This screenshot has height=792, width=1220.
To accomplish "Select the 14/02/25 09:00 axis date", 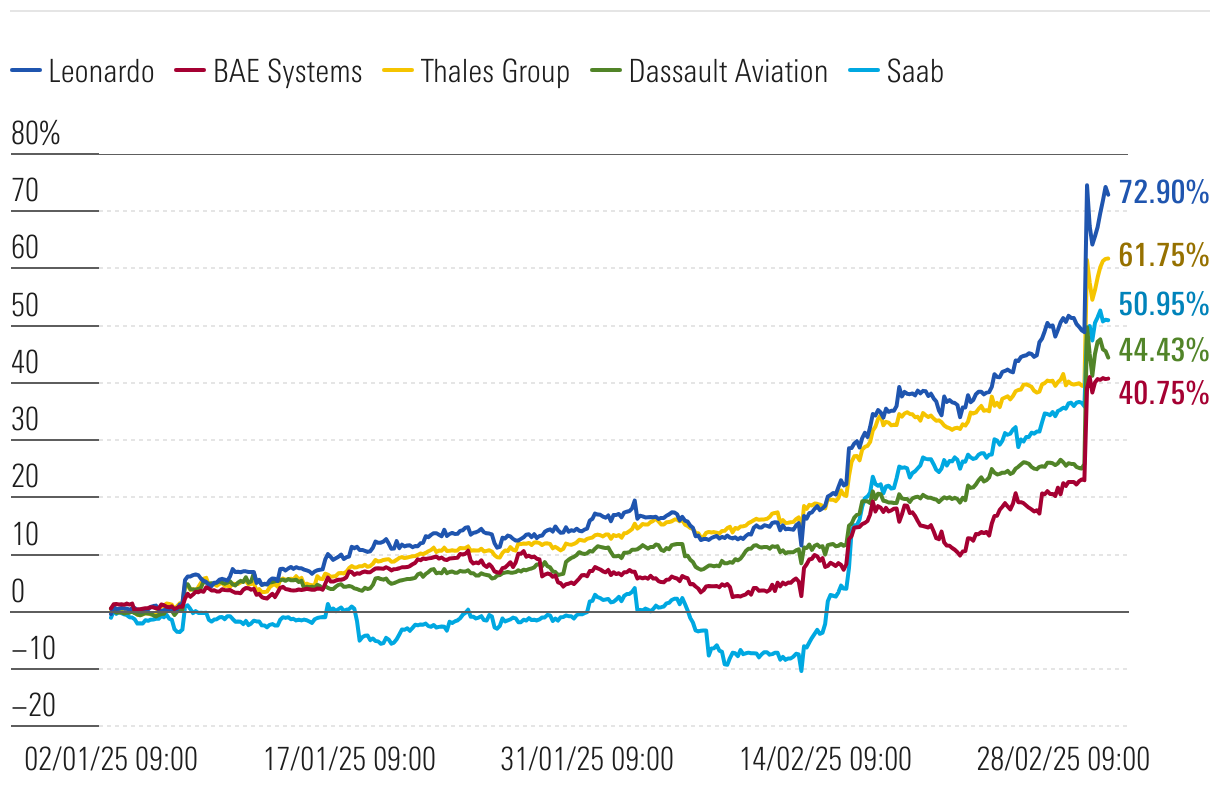I will point(825,760).
